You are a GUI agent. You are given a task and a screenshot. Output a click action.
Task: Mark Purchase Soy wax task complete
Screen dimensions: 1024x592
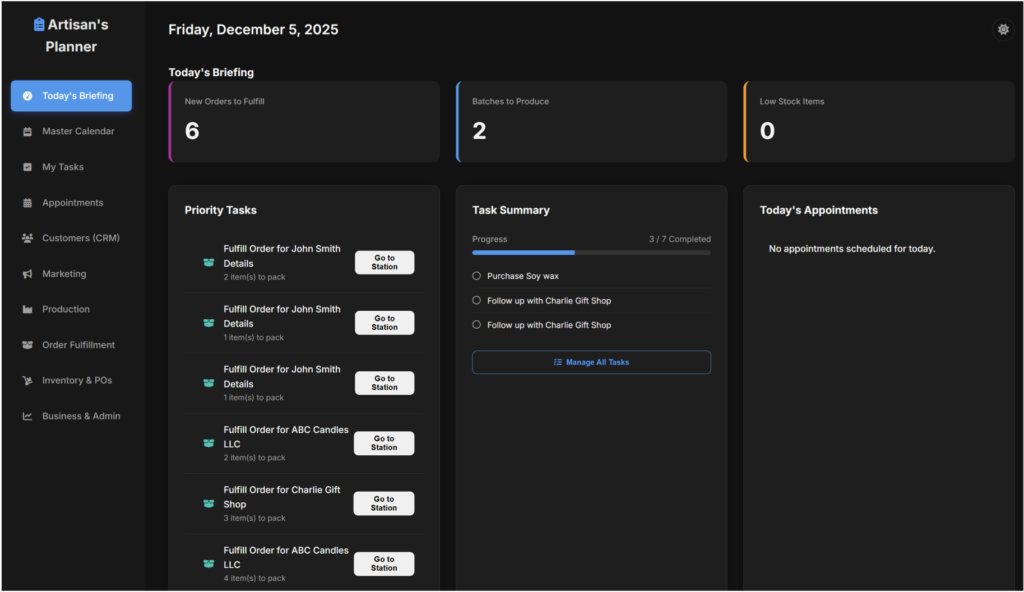tap(477, 276)
